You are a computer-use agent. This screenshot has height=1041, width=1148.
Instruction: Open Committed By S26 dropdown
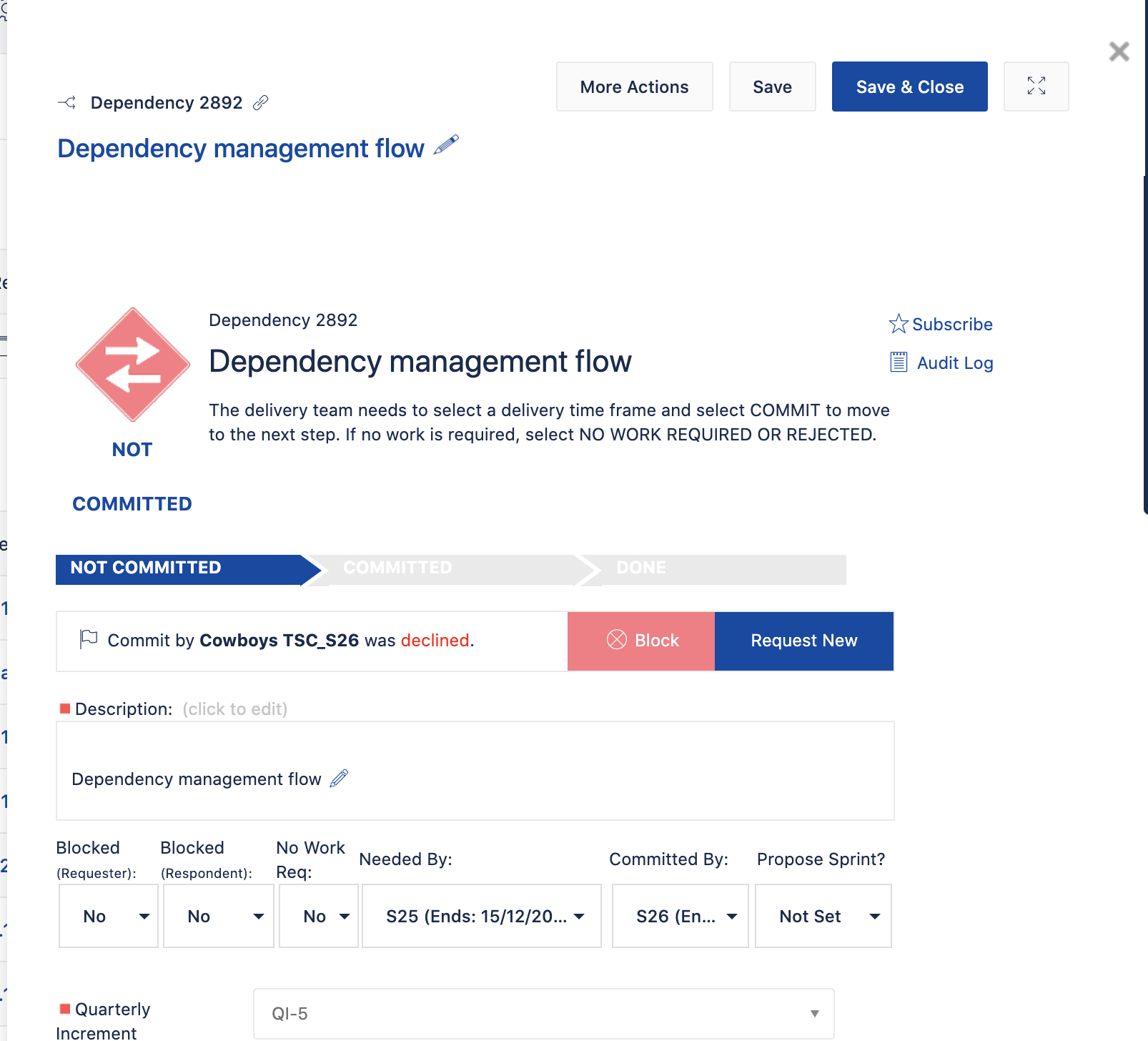(681, 916)
